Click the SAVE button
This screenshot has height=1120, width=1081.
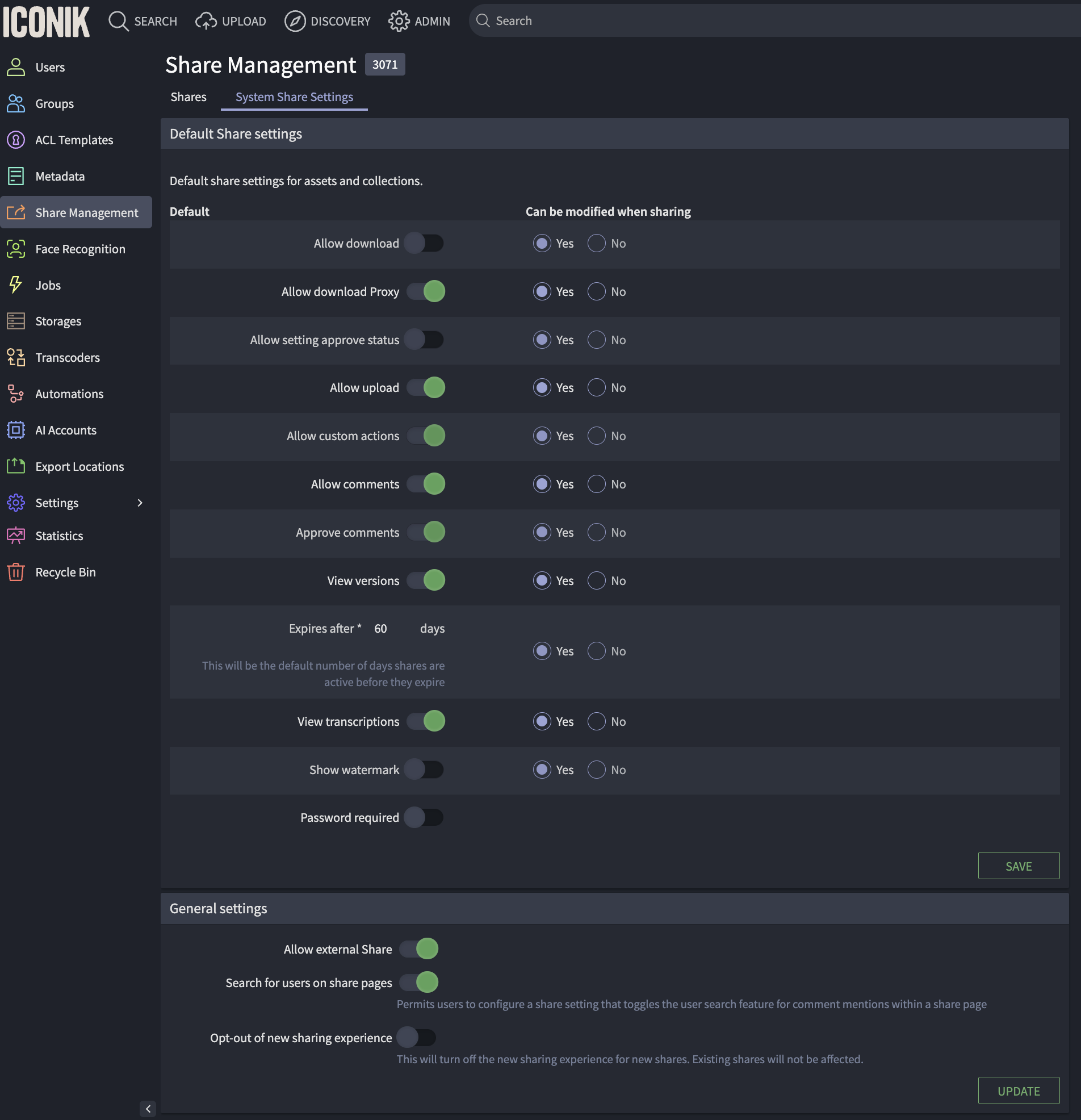coord(1018,866)
